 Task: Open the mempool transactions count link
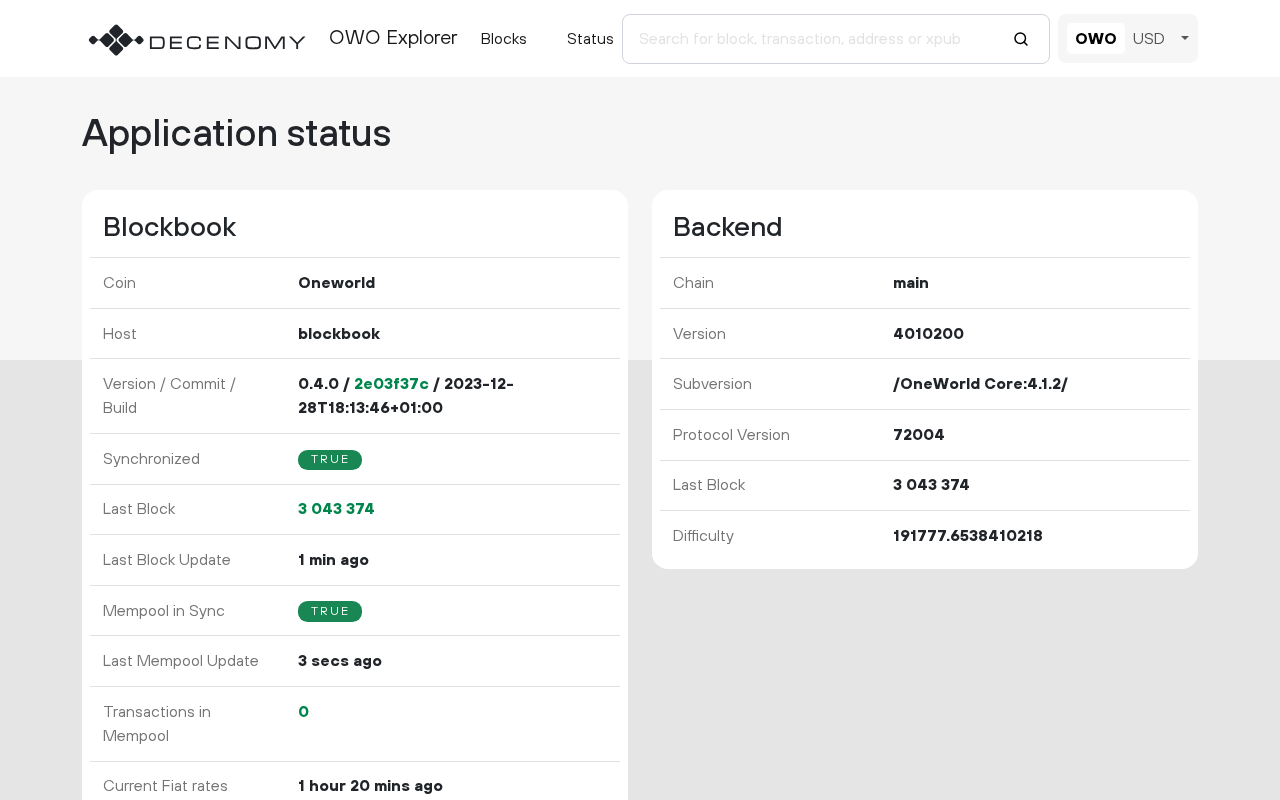(303, 712)
